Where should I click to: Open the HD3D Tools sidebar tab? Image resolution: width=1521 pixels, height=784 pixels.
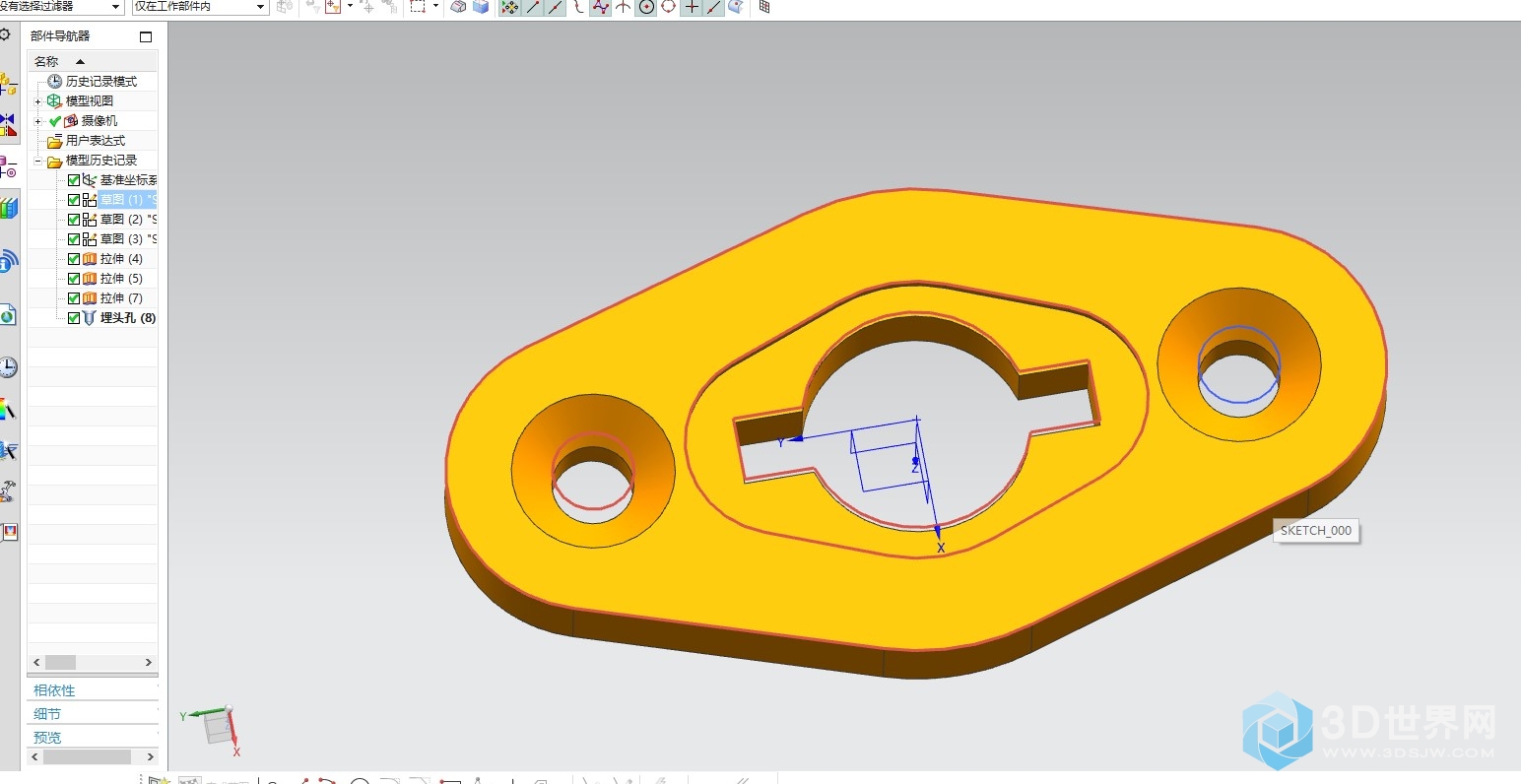click(8, 262)
